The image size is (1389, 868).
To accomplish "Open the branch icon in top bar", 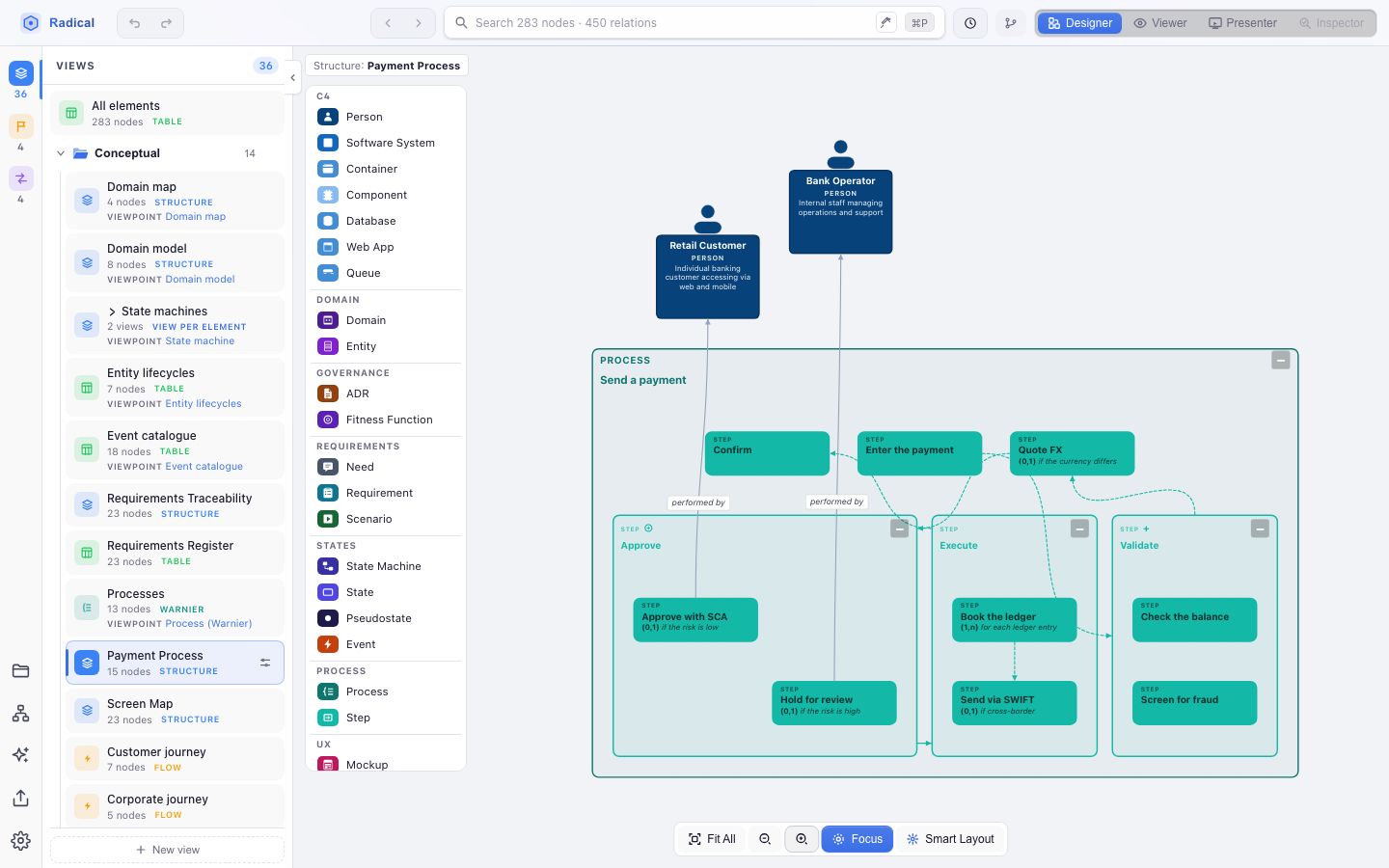I will point(1011,23).
